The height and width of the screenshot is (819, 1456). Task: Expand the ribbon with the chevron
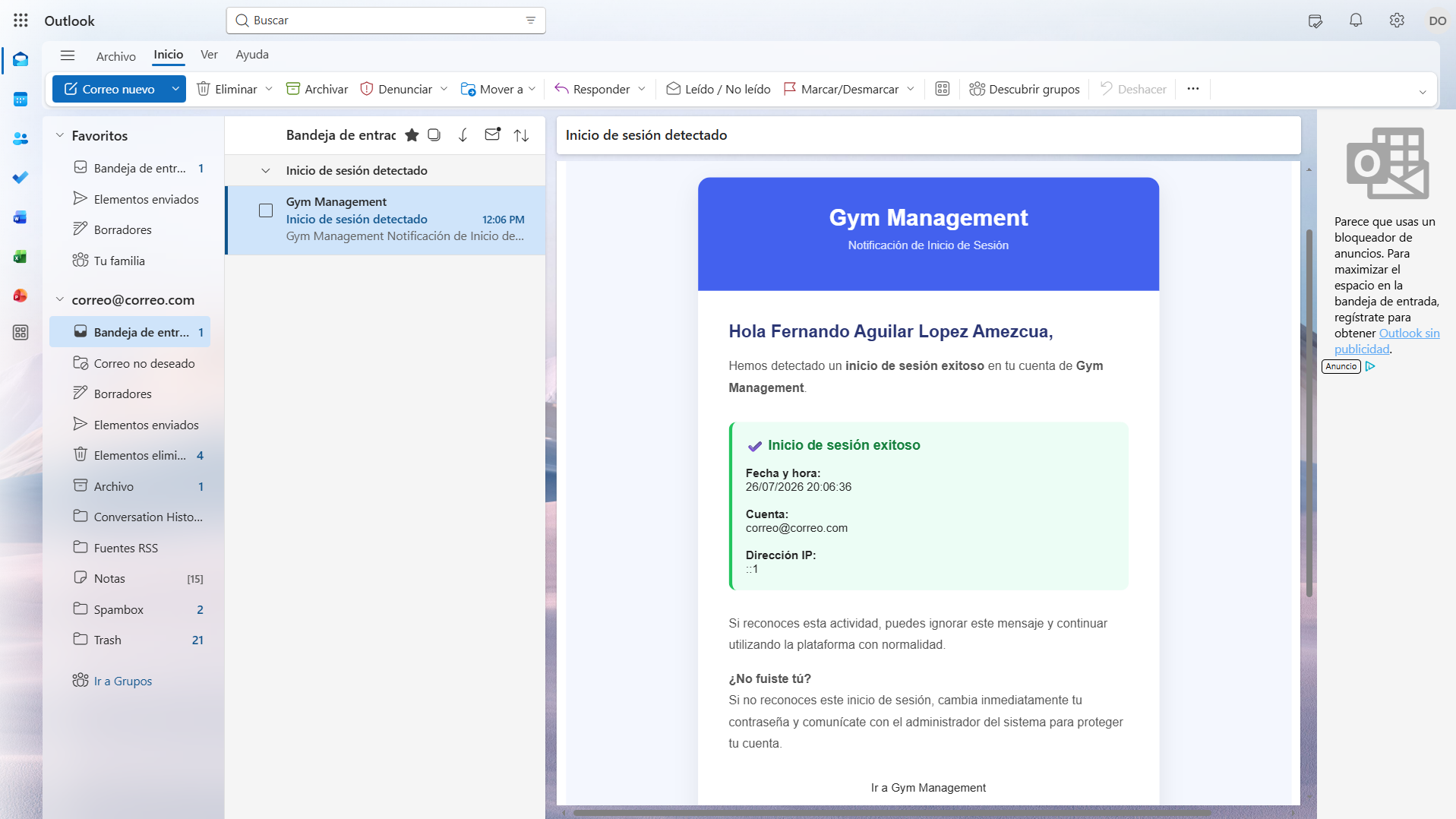tap(1423, 92)
